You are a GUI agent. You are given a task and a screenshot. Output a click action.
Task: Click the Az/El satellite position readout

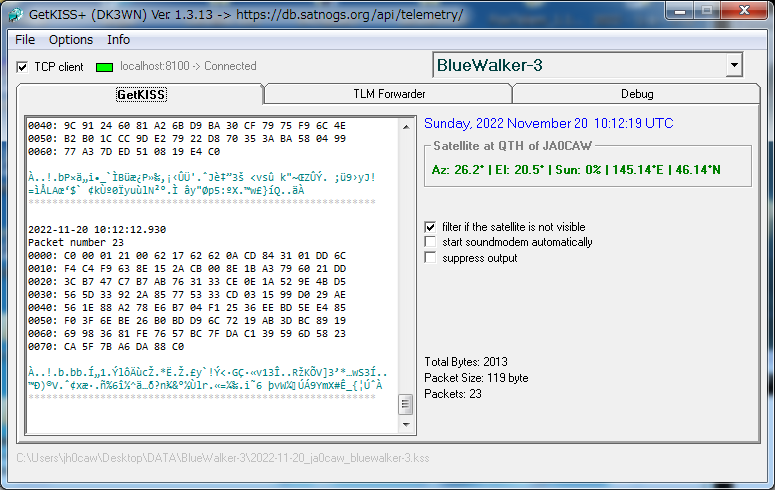[576, 170]
